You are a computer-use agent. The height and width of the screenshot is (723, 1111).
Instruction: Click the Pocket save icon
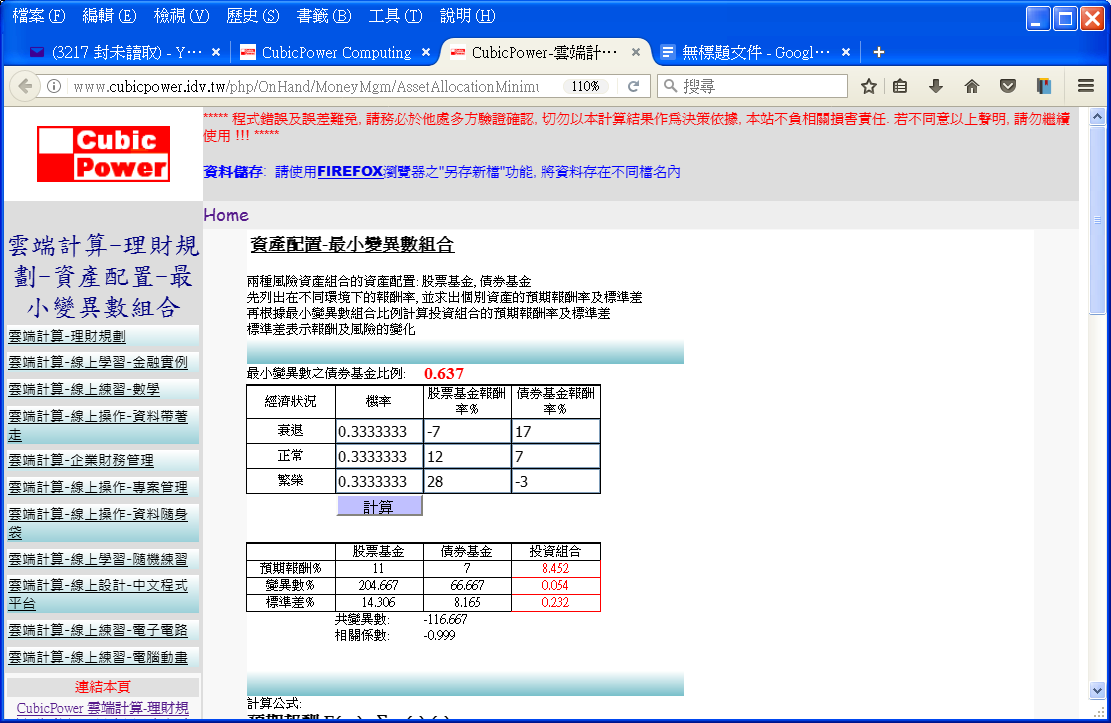click(1008, 86)
